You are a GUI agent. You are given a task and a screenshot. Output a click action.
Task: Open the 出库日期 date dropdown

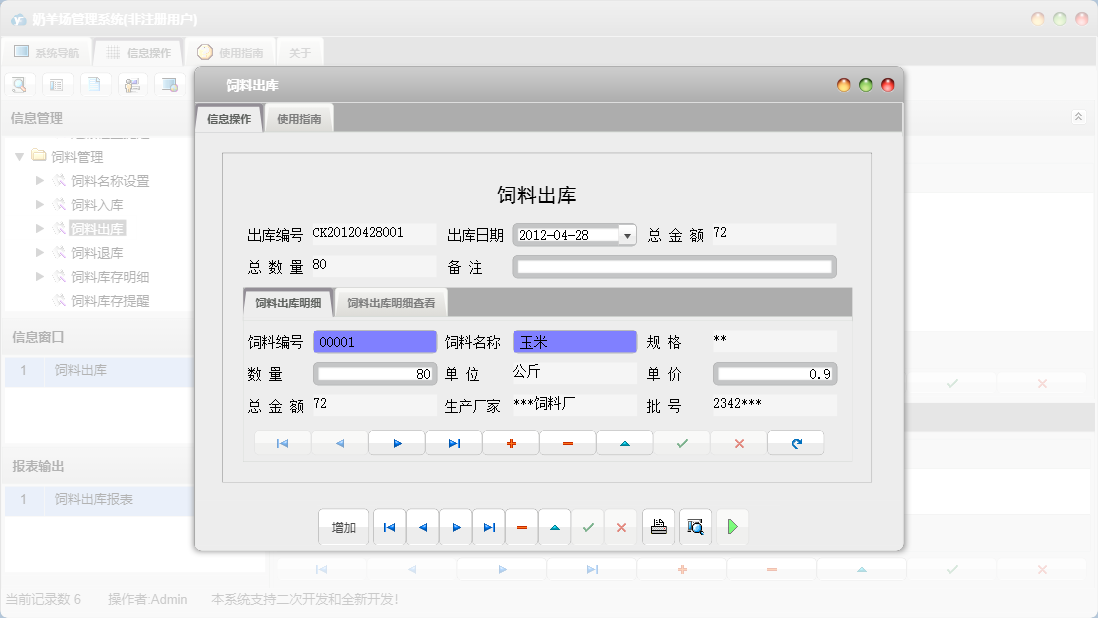coord(628,233)
